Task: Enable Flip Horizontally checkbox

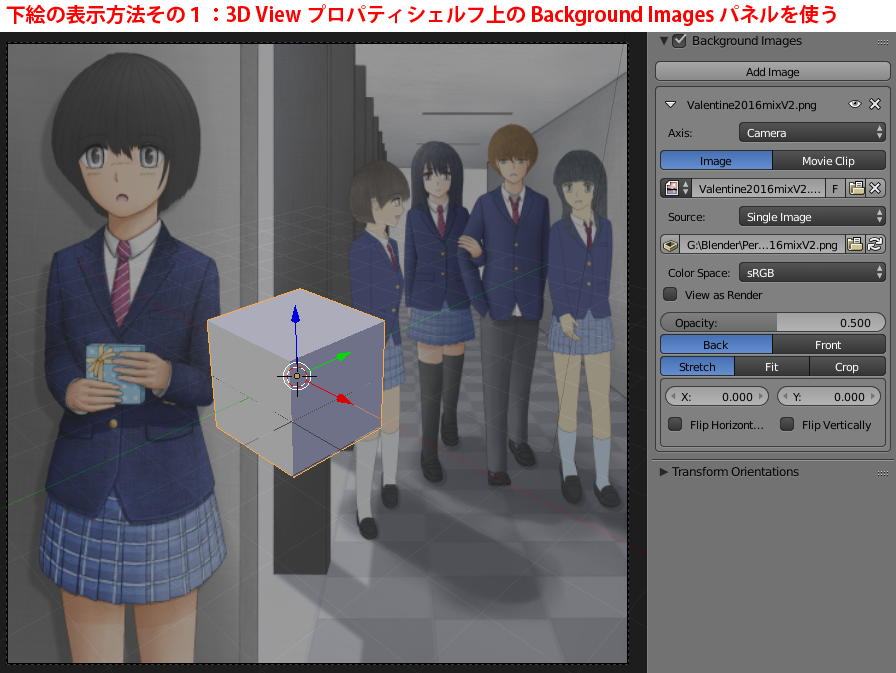Action: point(675,424)
